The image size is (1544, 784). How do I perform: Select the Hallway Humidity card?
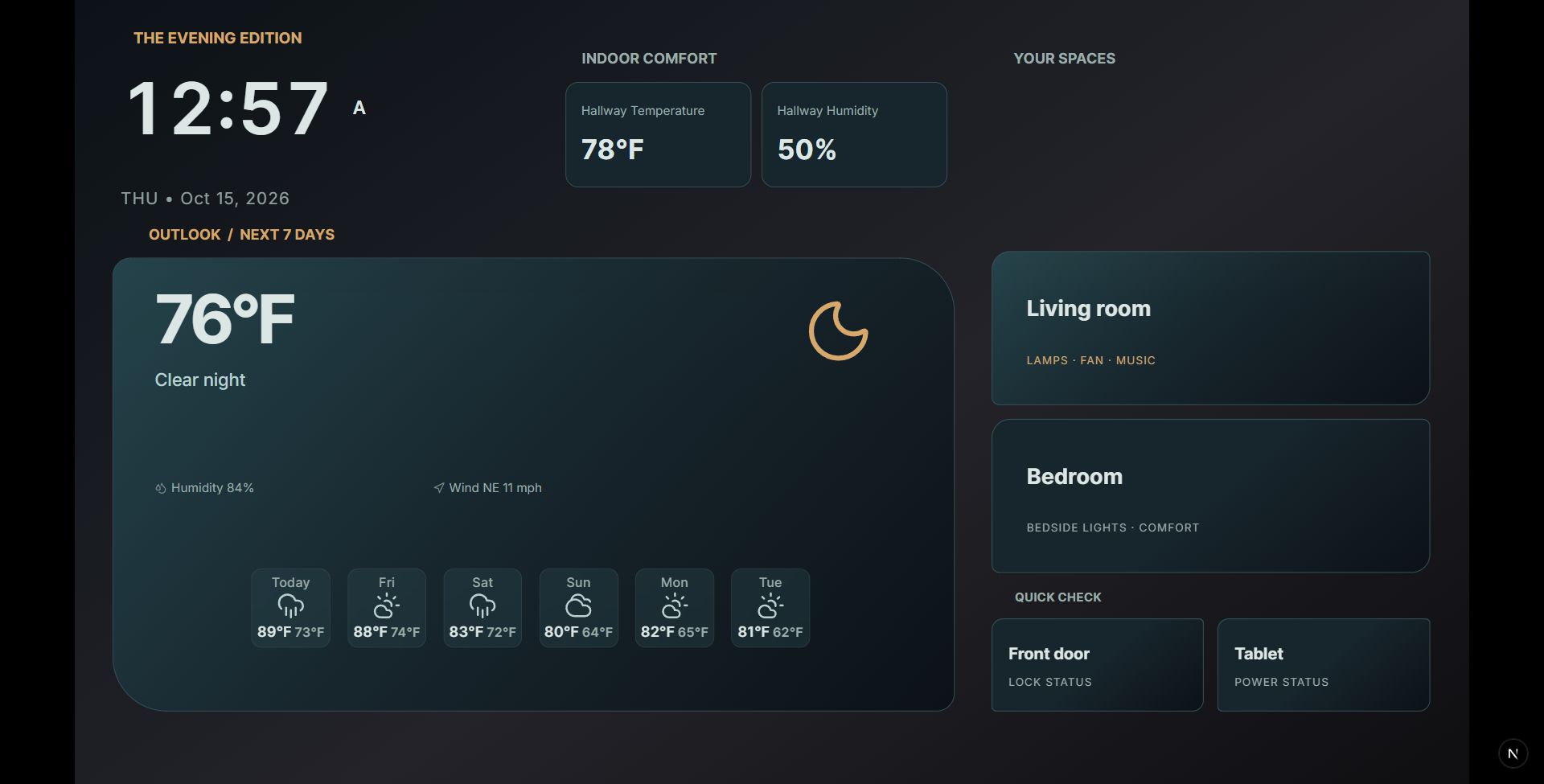pyautogui.click(x=854, y=134)
